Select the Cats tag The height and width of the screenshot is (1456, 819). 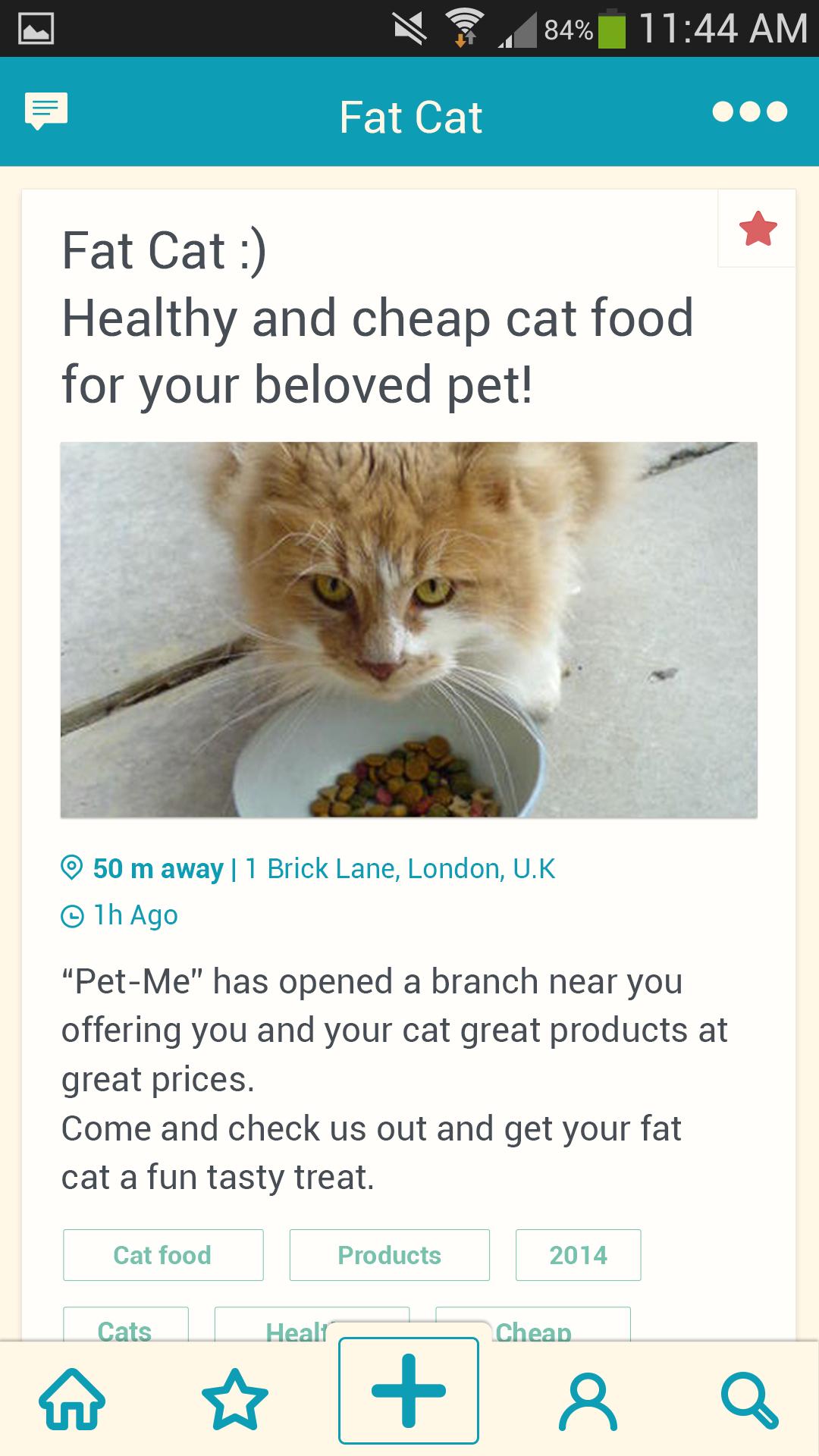(x=125, y=1327)
